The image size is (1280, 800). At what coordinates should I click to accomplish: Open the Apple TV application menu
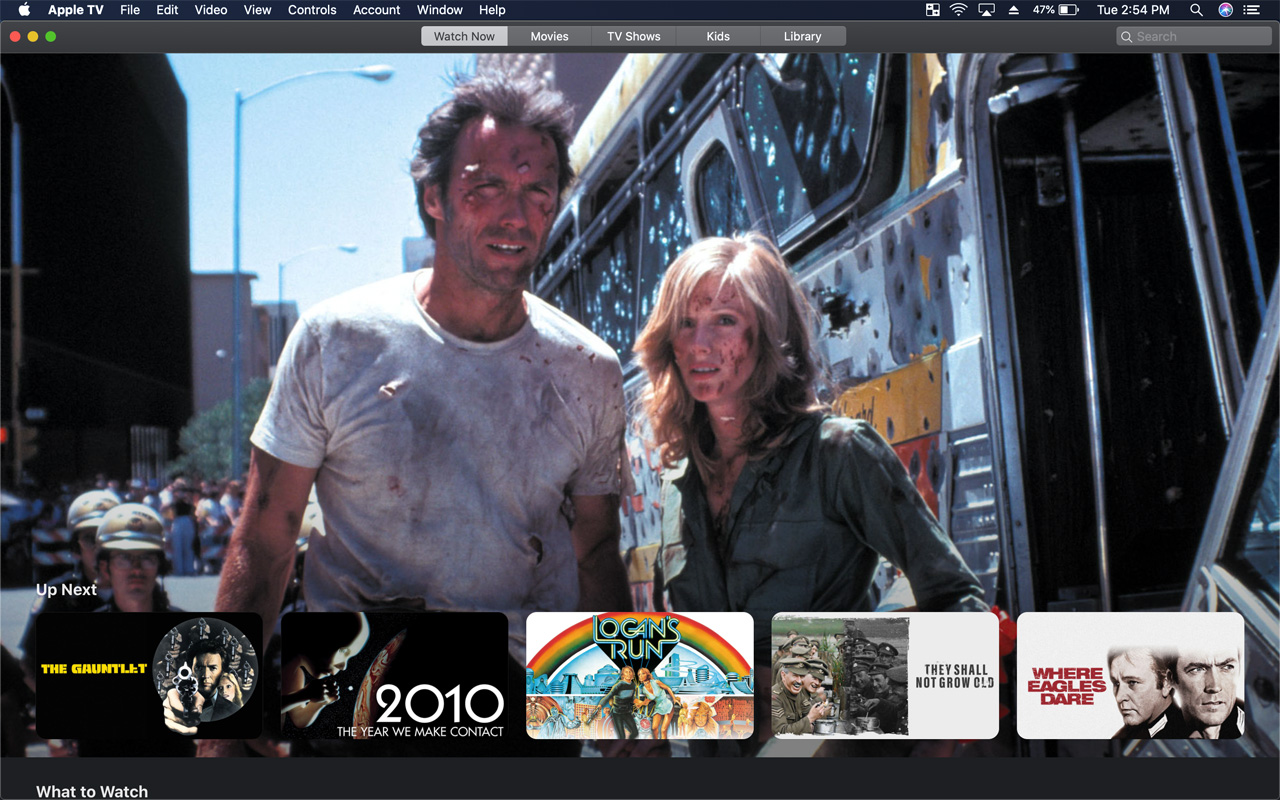point(76,10)
